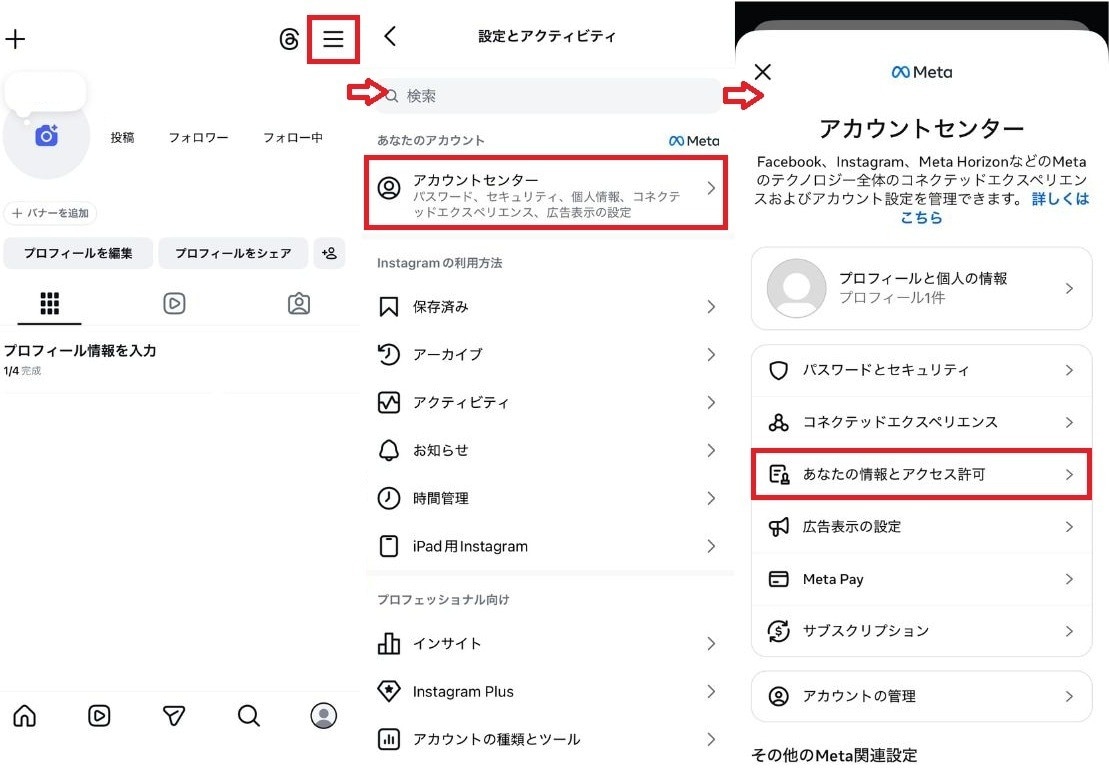
Task: Expand お知らせ row chevron
Action: pyautogui.click(x=711, y=450)
